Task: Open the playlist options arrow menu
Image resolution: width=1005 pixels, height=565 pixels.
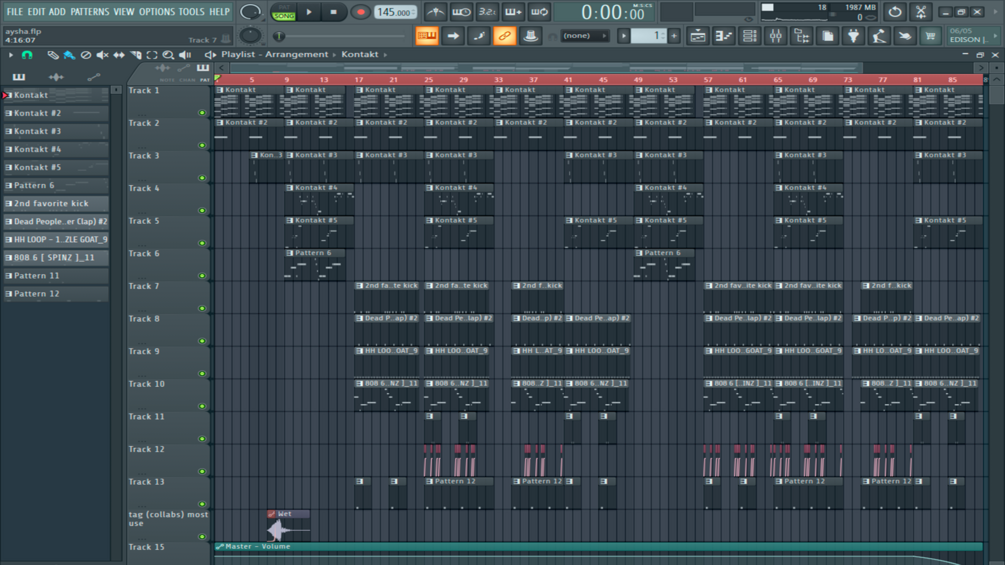Action: [x=11, y=55]
